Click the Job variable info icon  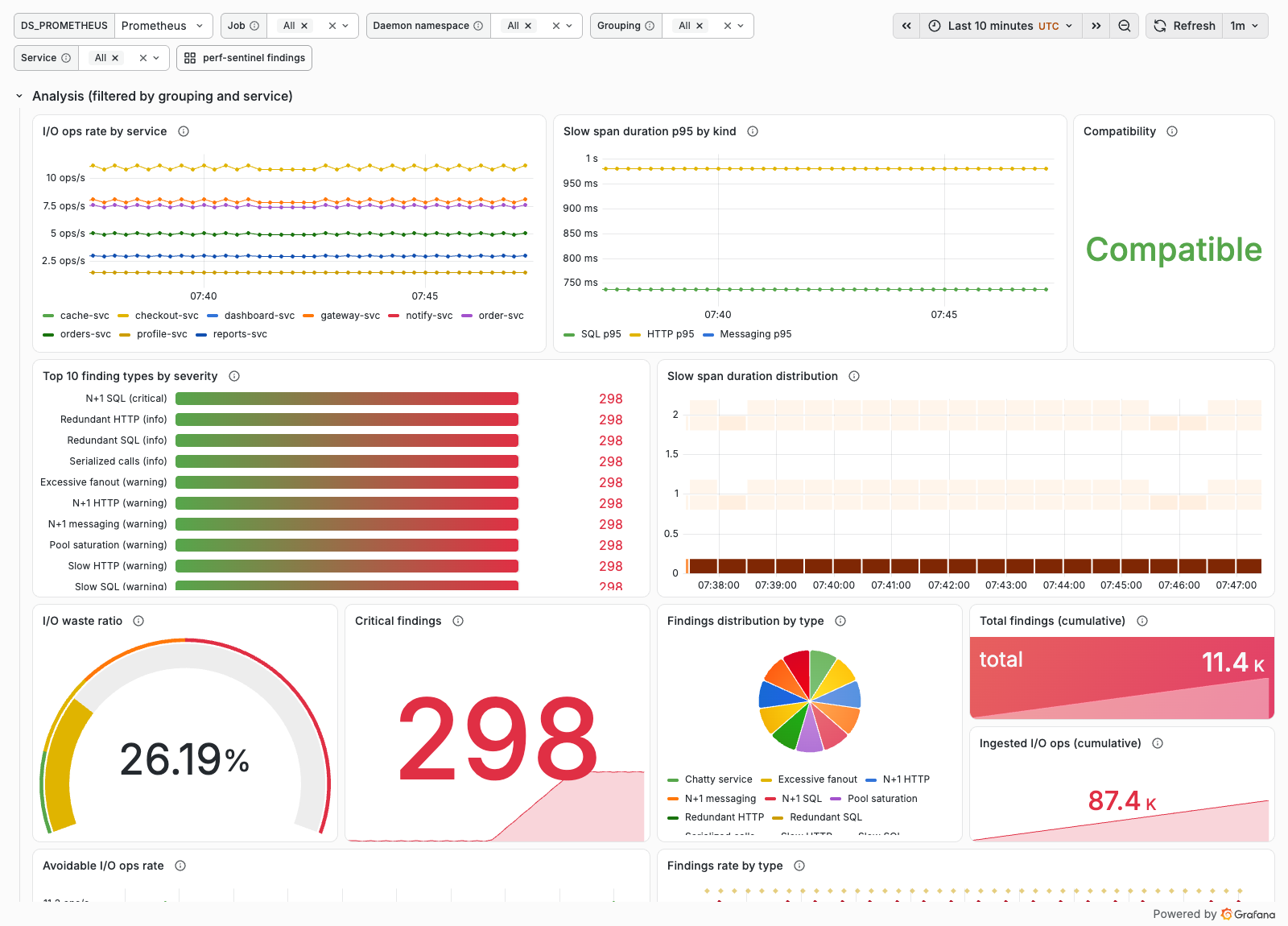click(254, 26)
